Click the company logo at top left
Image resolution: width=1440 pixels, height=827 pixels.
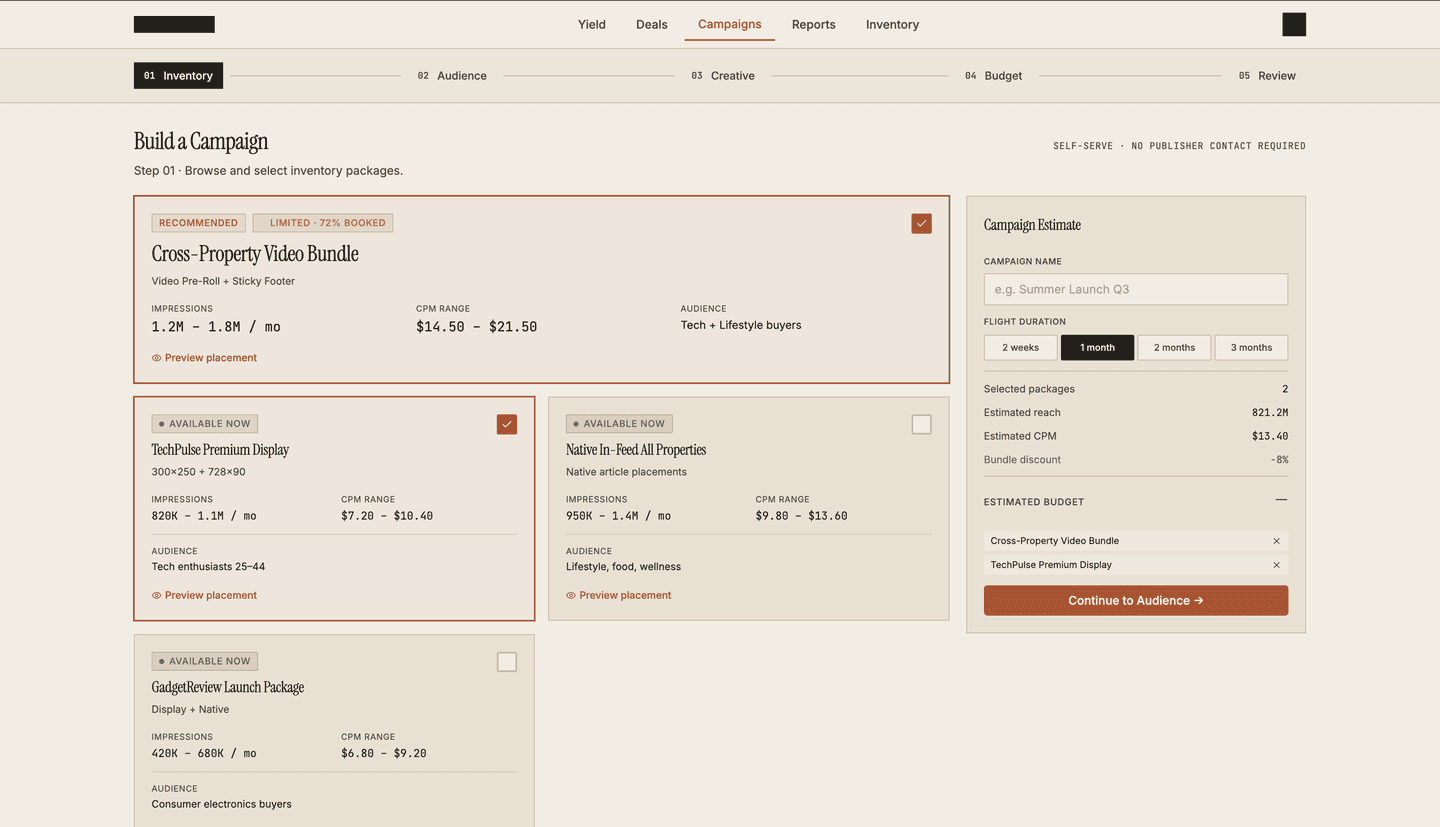[173, 23]
